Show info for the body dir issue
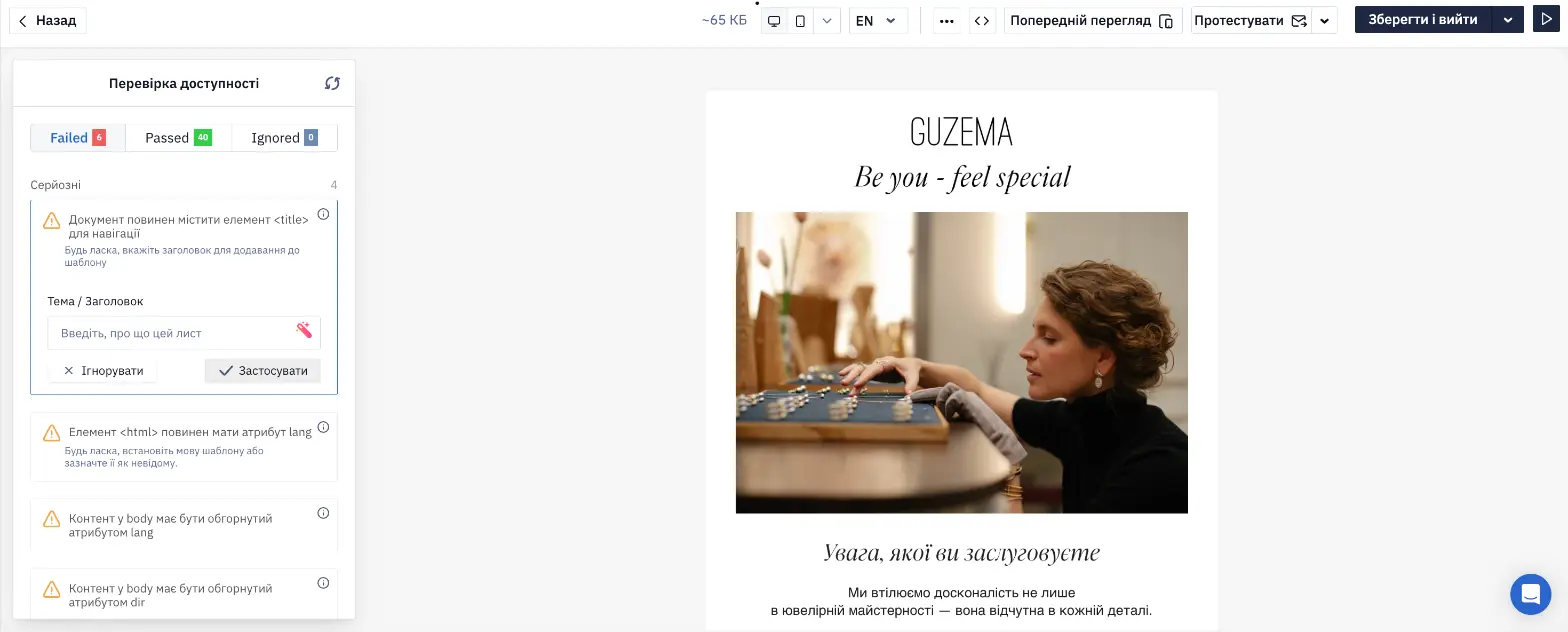Viewport: 1568px width, 632px height. 323,583
